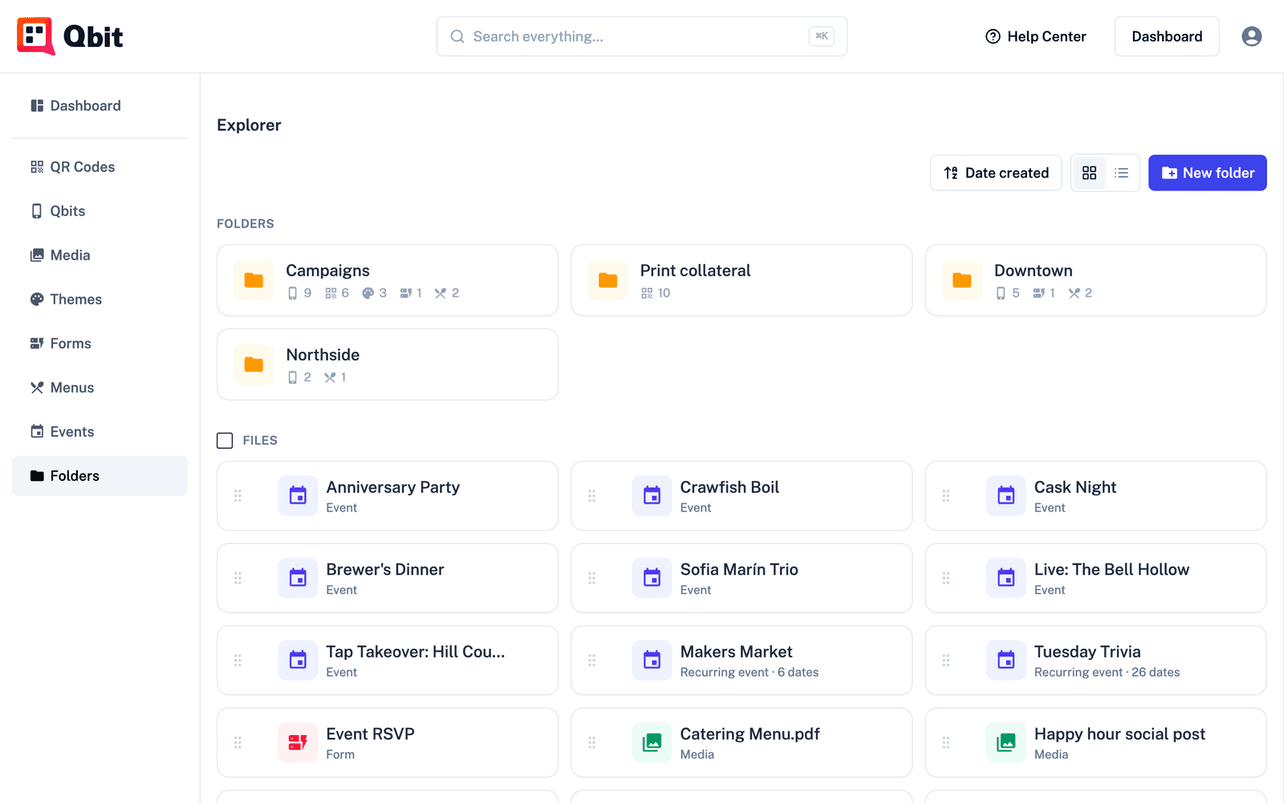Click Makers Market calendar icon
The height and width of the screenshot is (803, 1284).
(x=652, y=660)
